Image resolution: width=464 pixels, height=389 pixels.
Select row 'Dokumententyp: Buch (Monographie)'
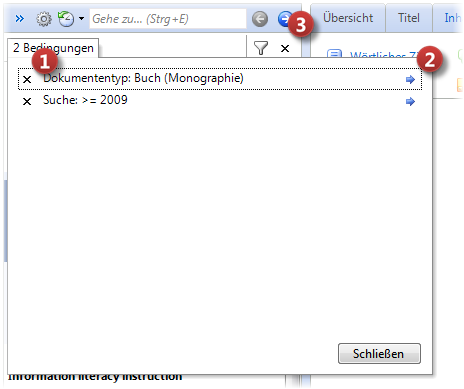pyautogui.click(x=220, y=79)
